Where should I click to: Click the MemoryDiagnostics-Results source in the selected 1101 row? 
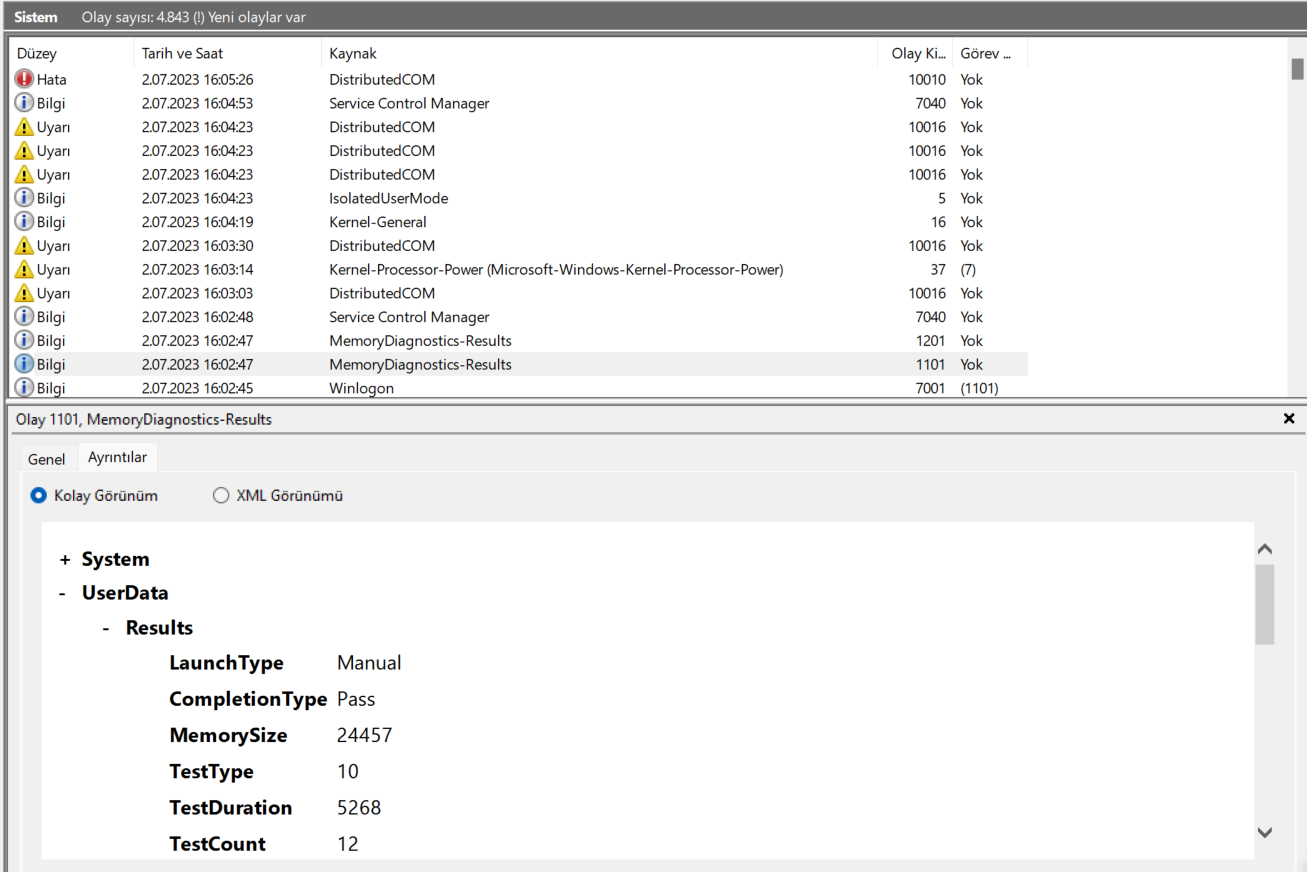421,365
